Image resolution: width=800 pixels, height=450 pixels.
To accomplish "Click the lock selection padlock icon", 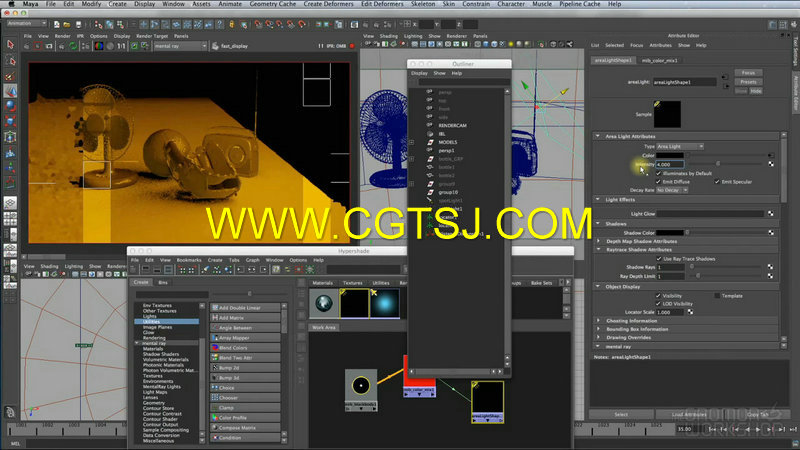I will coord(232,24).
